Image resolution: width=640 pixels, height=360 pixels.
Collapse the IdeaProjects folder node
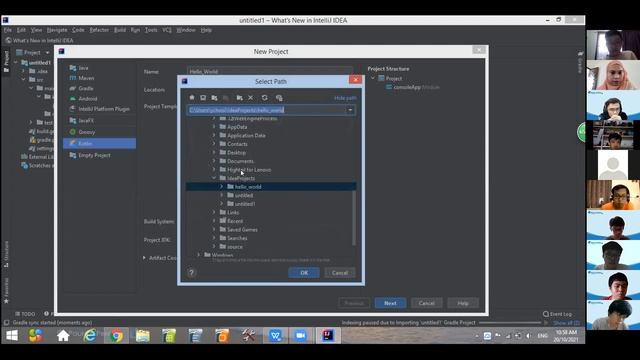[x=214, y=178]
